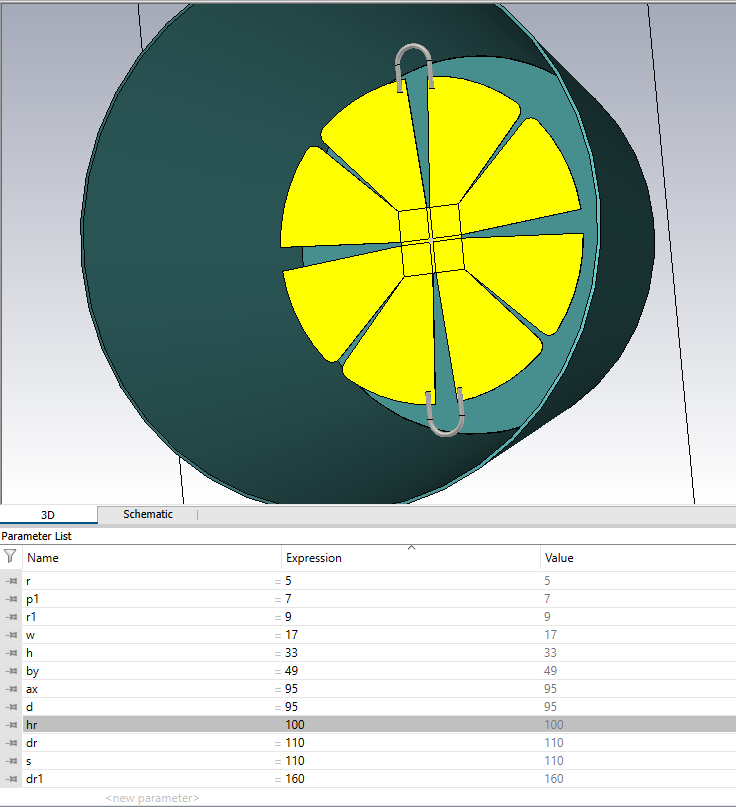Select parameter name p1
736x807 pixels.
click(32, 599)
